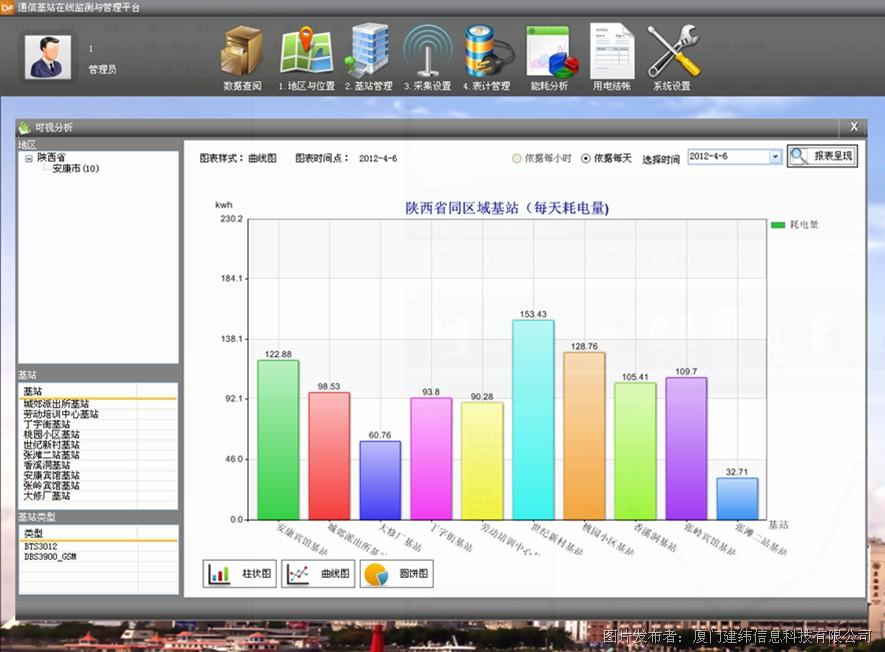
Task: Click the red 98.53 bar
Action: click(329, 456)
